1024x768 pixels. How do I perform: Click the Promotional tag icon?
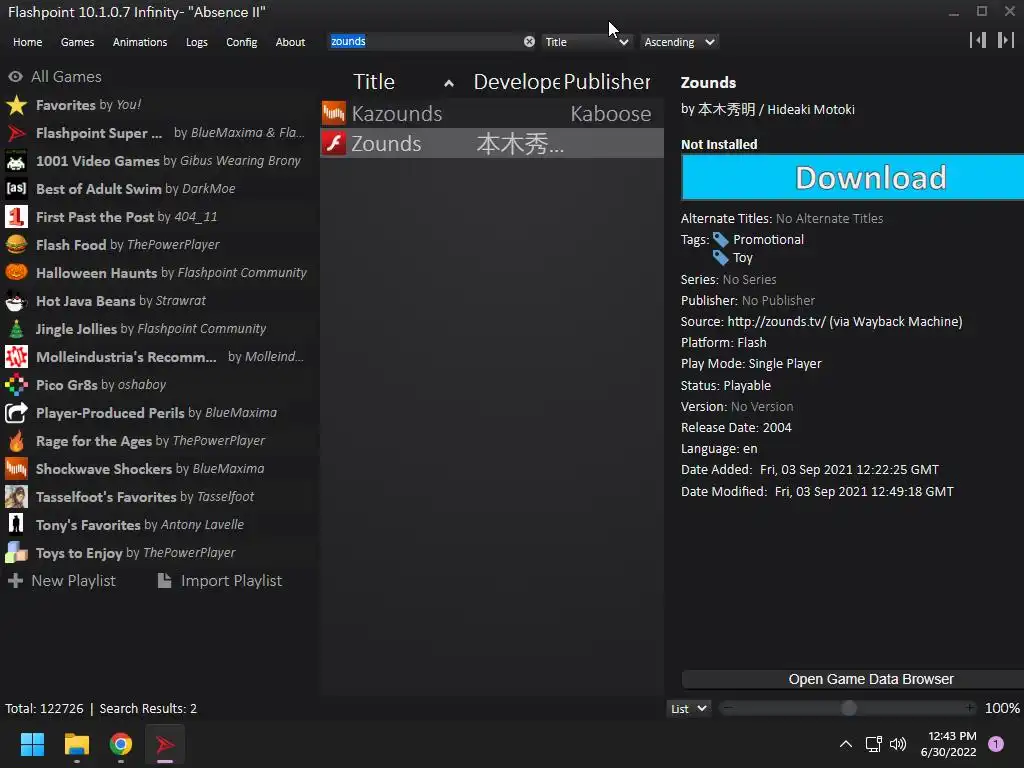(x=720, y=240)
